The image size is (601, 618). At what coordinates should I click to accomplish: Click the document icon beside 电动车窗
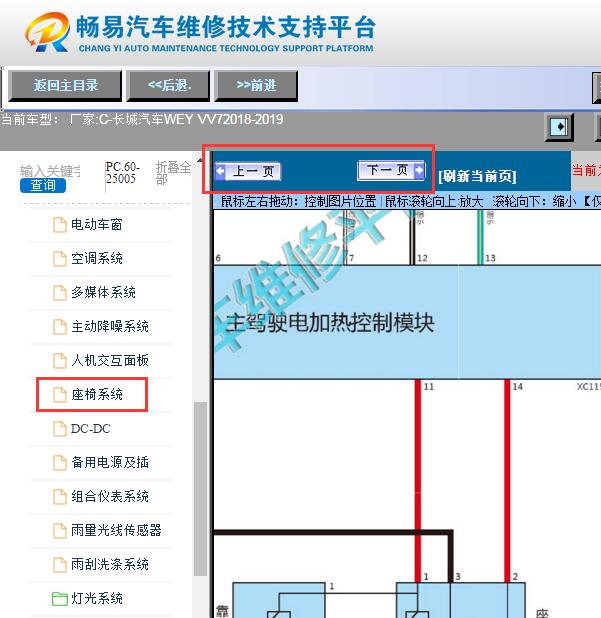pyautogui.click(x=60, y=225)
